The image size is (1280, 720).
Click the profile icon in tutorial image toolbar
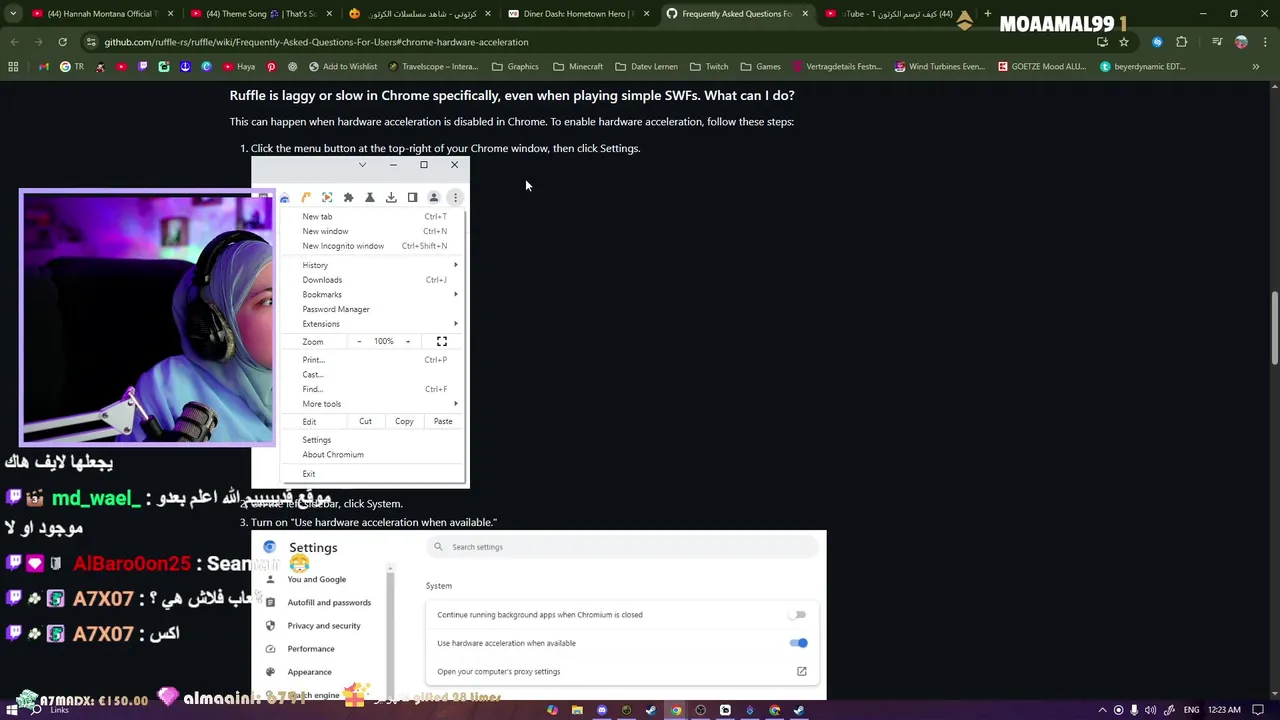433,198
